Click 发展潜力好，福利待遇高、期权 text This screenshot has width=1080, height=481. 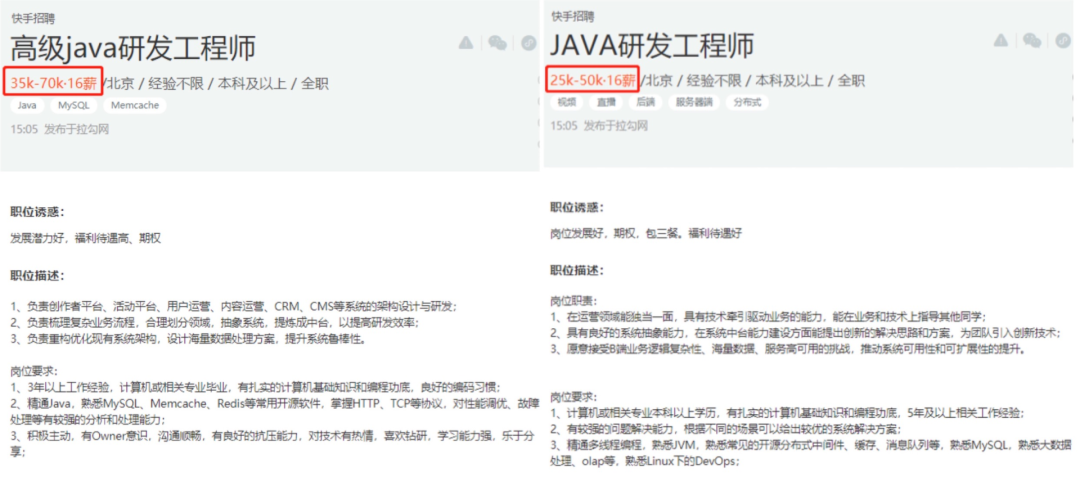pos(86,238)
